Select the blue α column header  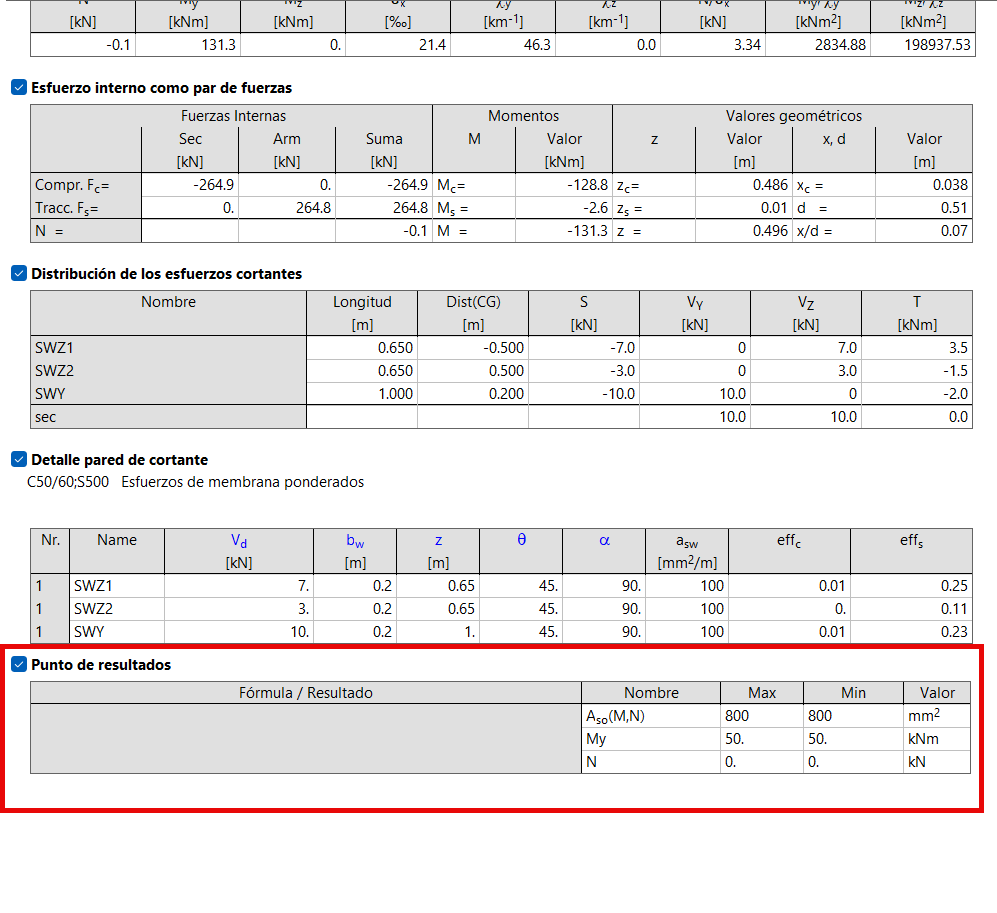(x=604, y=540)
